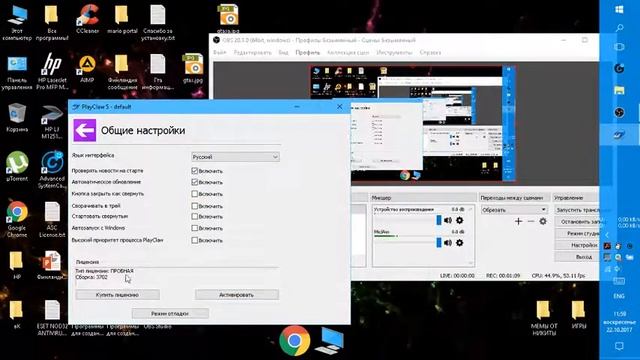640x360 pixels.
Task: Select the Google Chrome desktop shortcut
Action: point(17,220)
